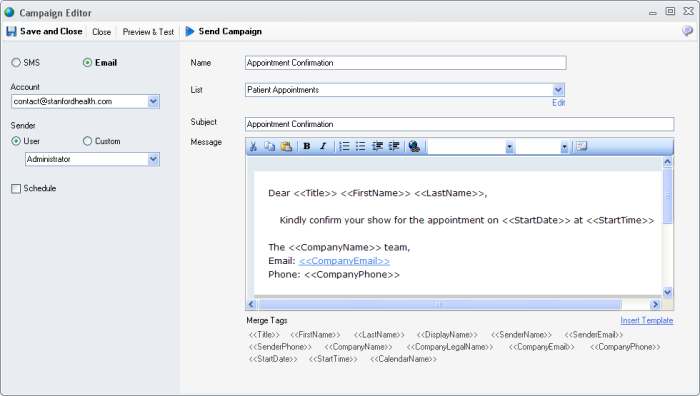Expand the Patient Appointments list dropdown
700x396 pixels.
(558, 90)
